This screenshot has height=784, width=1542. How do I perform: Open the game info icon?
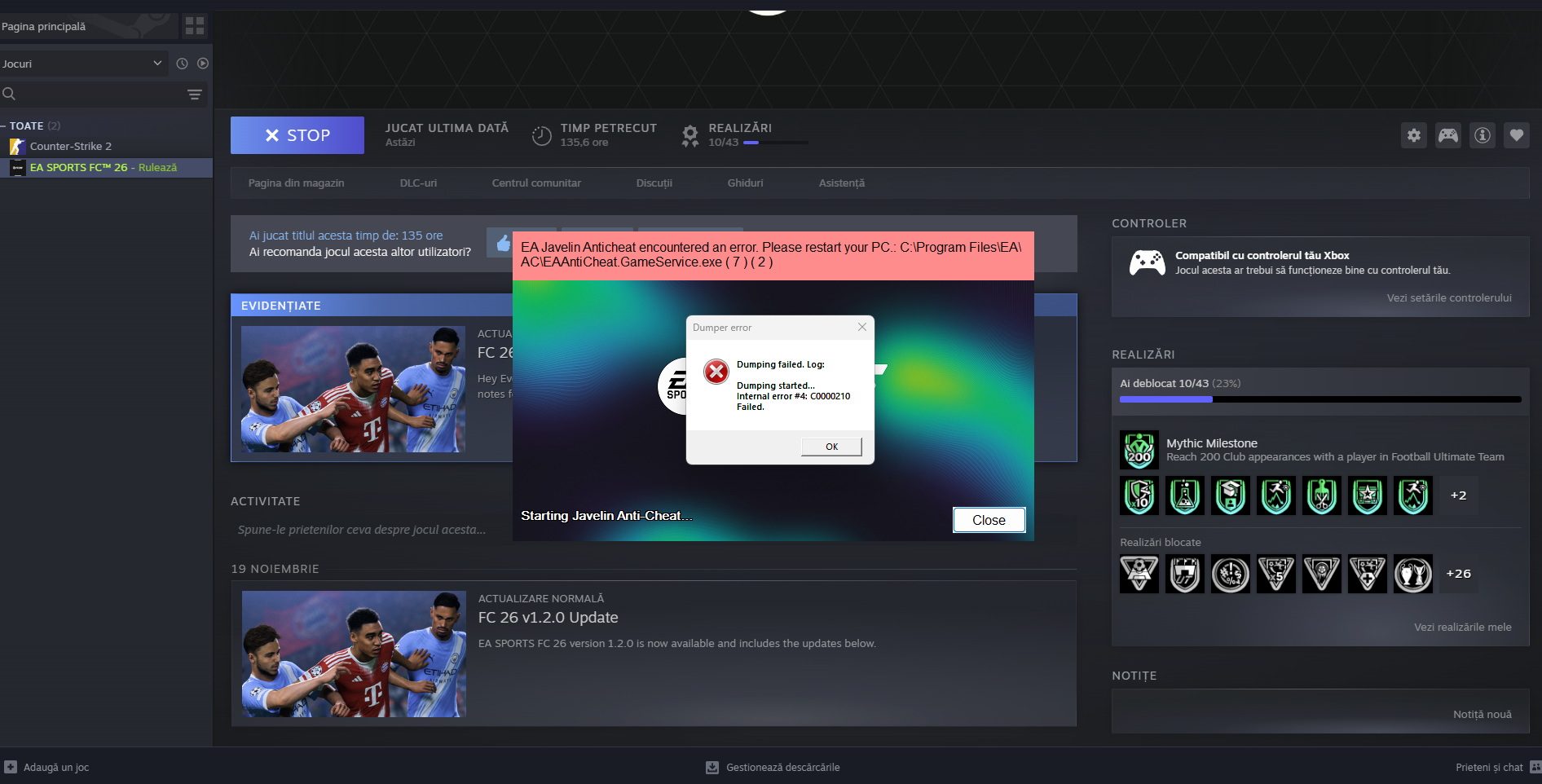pos(1482,135)
